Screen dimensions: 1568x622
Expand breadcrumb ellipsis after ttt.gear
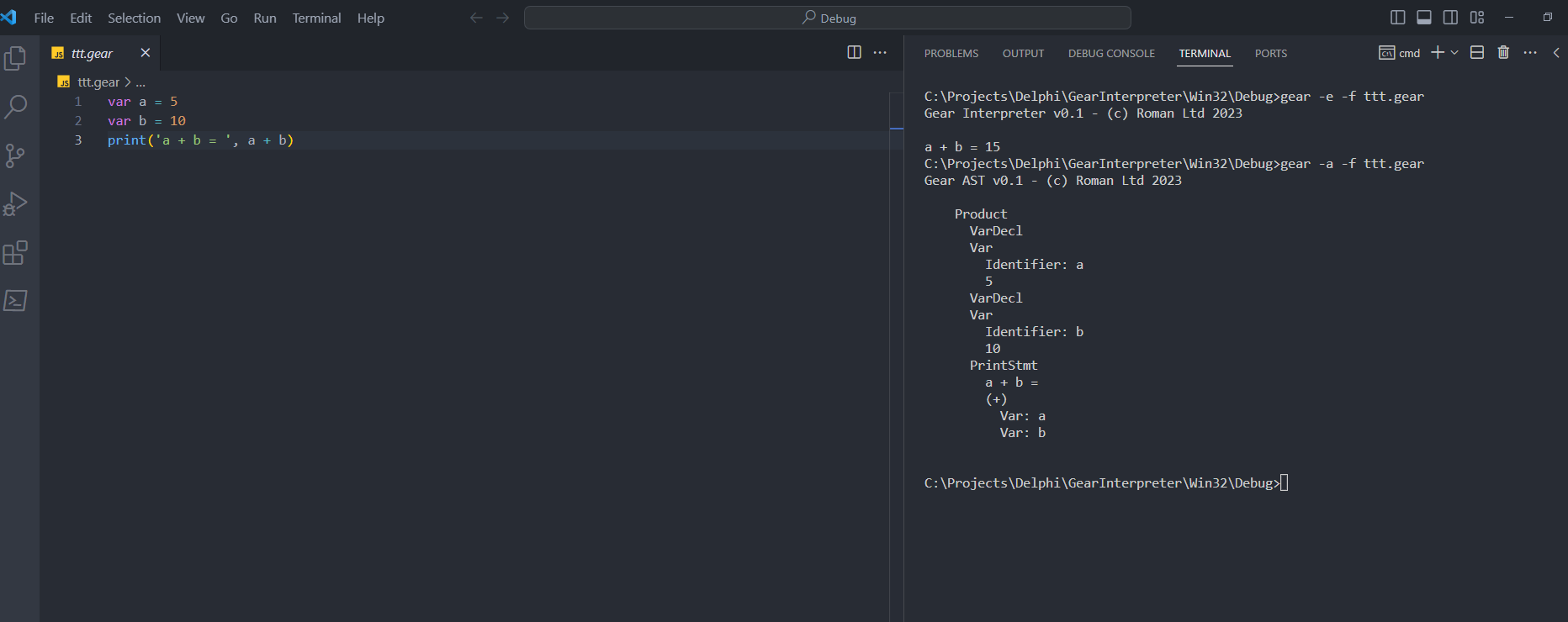140,82
